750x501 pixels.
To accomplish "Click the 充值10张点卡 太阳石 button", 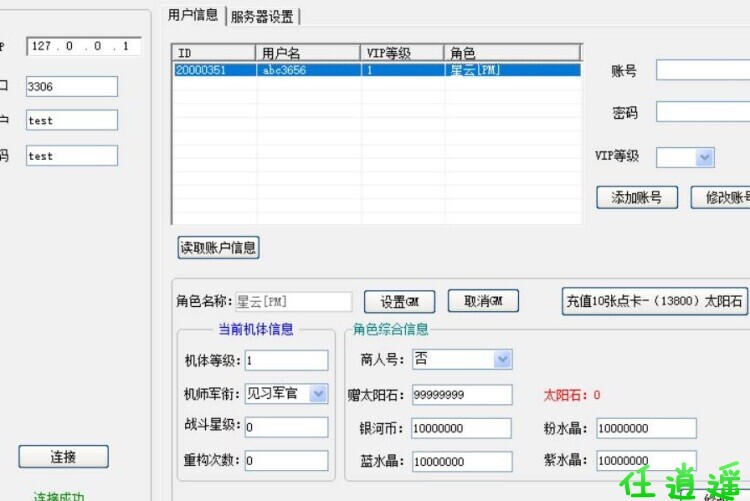I will [655, 301].
